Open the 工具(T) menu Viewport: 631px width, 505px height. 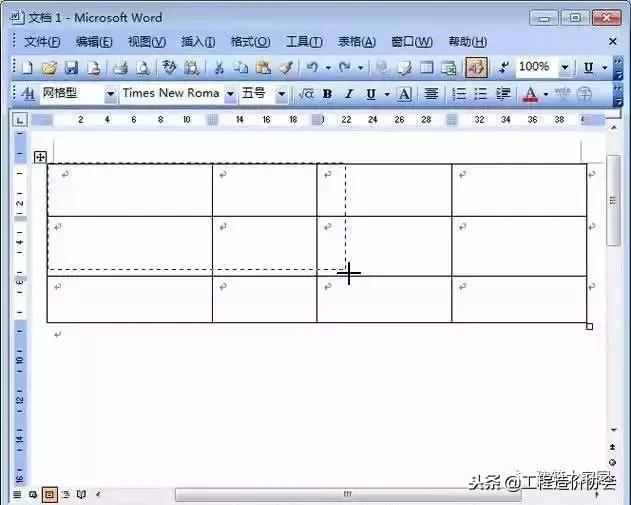coord(304,41)
